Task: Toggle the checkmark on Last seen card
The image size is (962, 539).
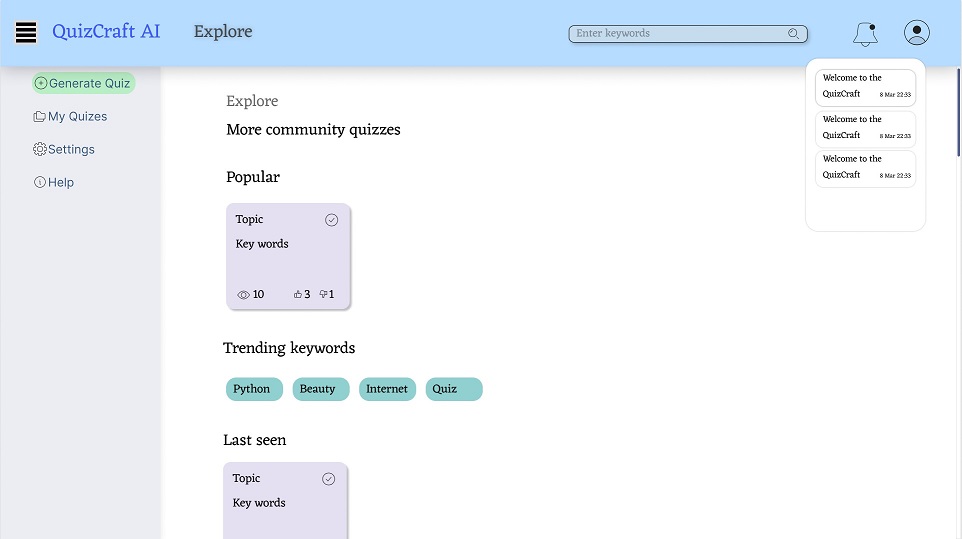Action: pos(329,479)
